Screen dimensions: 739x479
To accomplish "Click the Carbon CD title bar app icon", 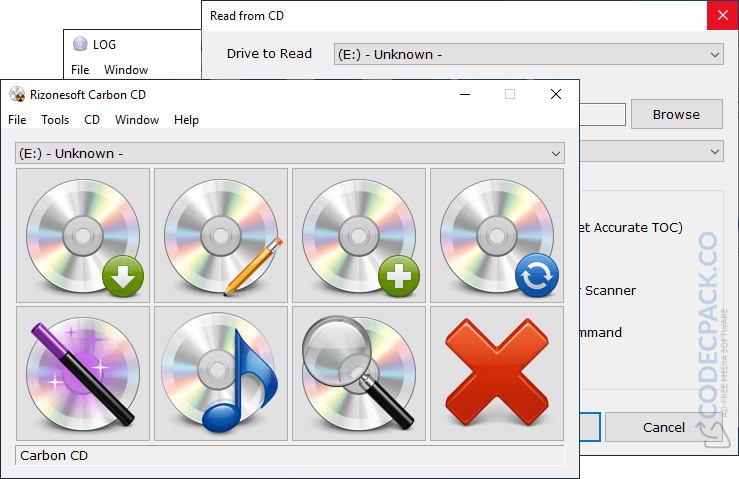I will (17, 94).
